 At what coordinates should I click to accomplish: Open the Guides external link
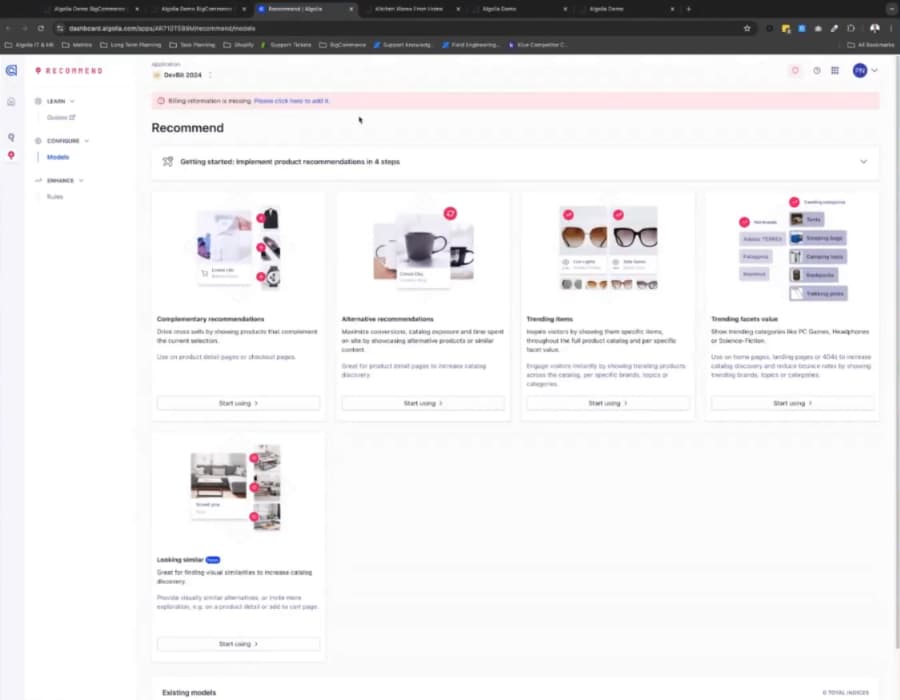click(61, 118)
